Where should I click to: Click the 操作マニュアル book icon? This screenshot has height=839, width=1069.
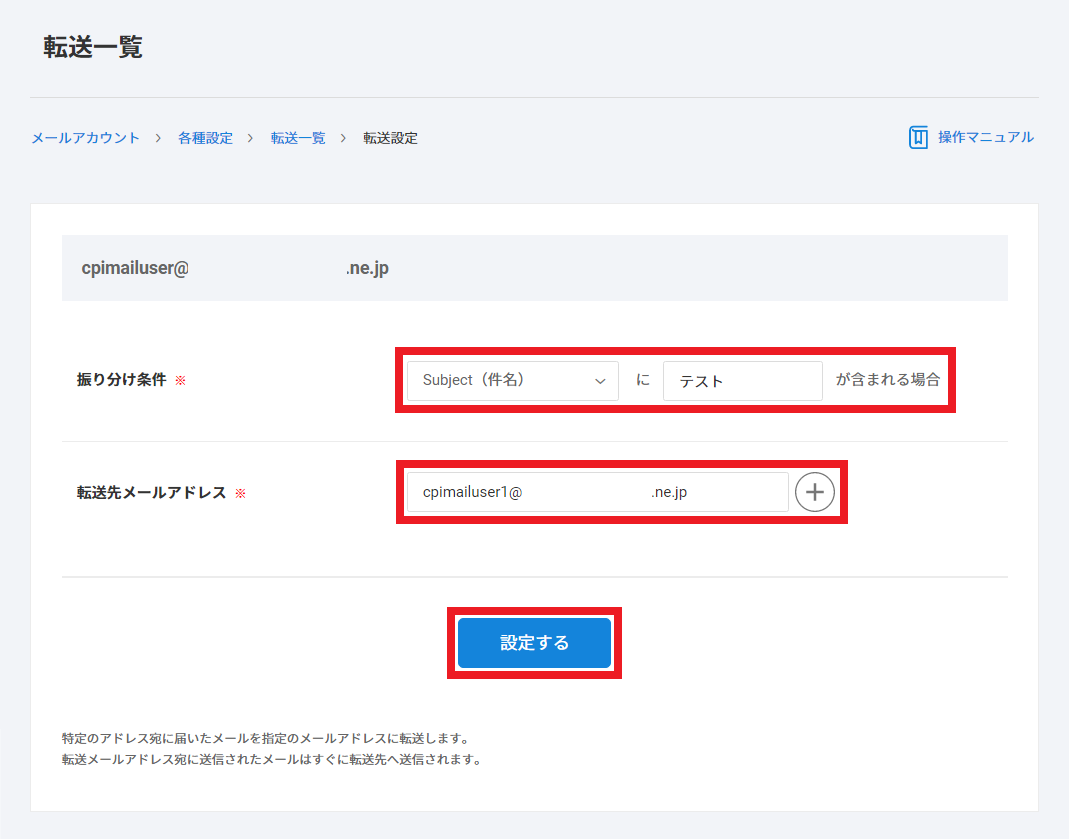(918, 138)
